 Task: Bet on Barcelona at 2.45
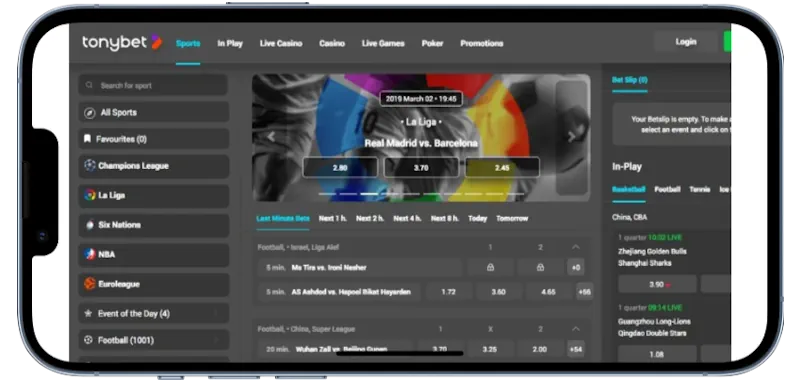click(x=502, y=167)
